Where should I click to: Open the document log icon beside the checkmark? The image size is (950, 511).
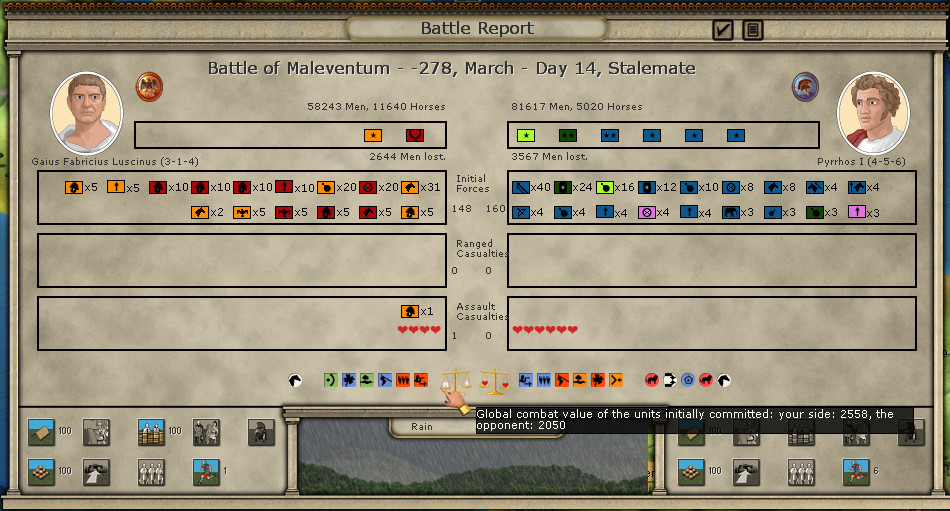(x=752, y=30)
